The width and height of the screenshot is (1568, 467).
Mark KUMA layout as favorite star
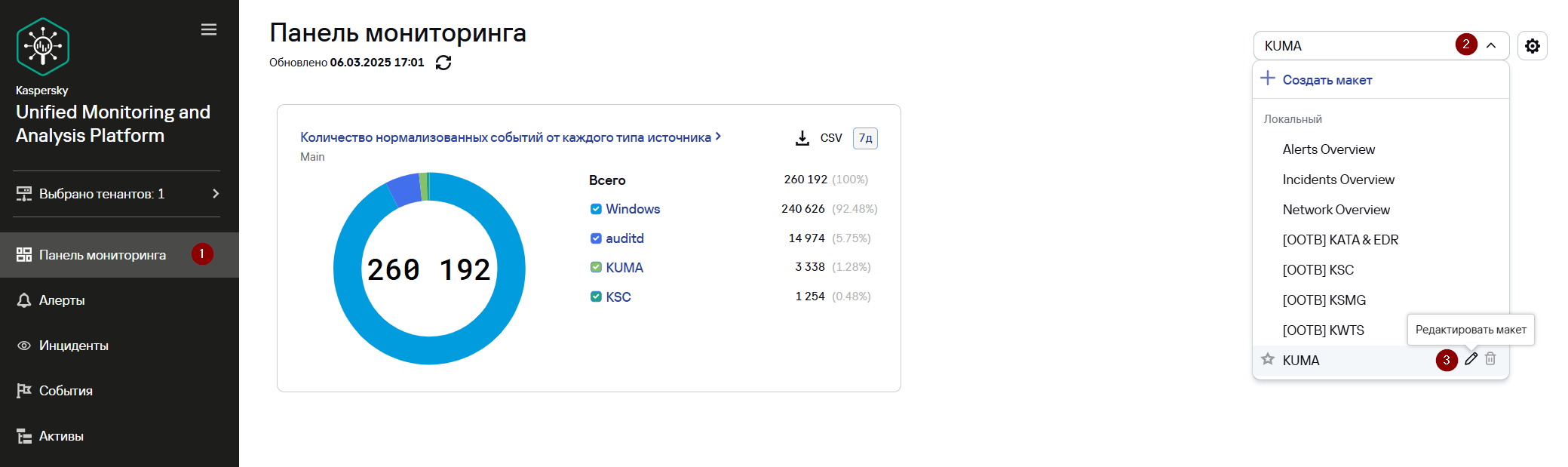1268,359
